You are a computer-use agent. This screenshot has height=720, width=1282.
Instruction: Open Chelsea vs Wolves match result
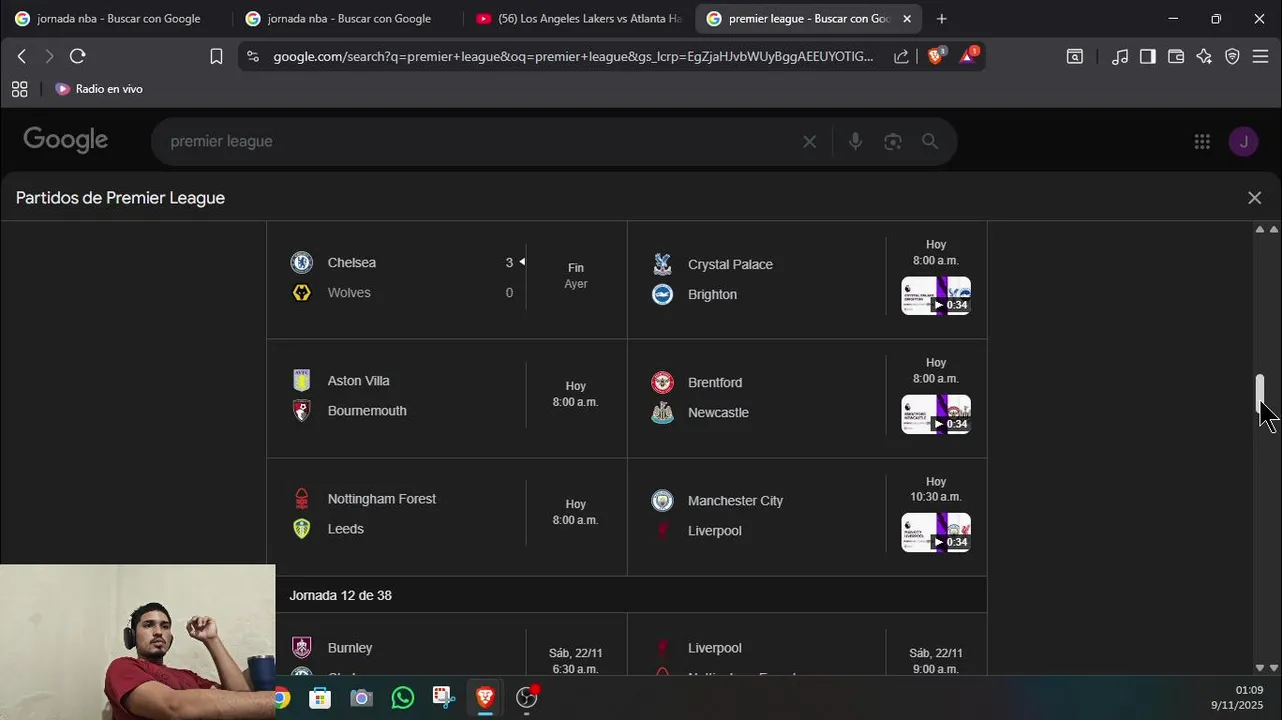[446, 278]
